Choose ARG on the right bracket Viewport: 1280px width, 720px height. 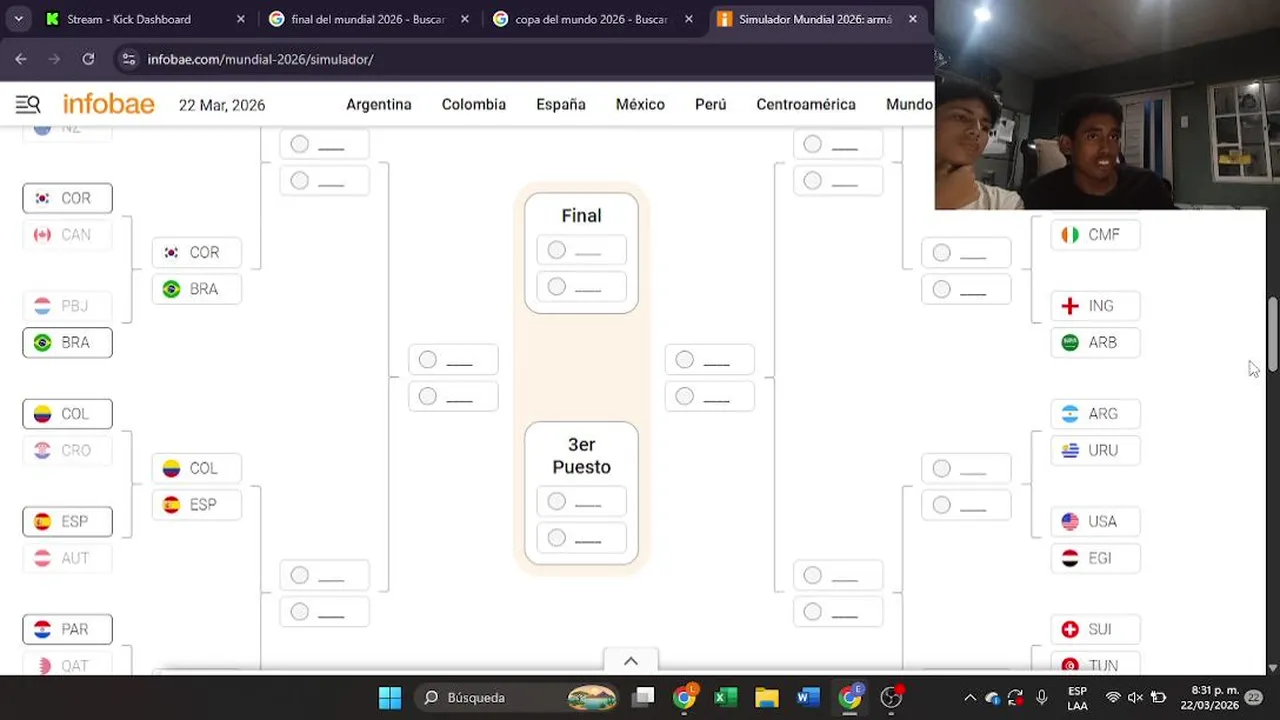click(1096, 414)
